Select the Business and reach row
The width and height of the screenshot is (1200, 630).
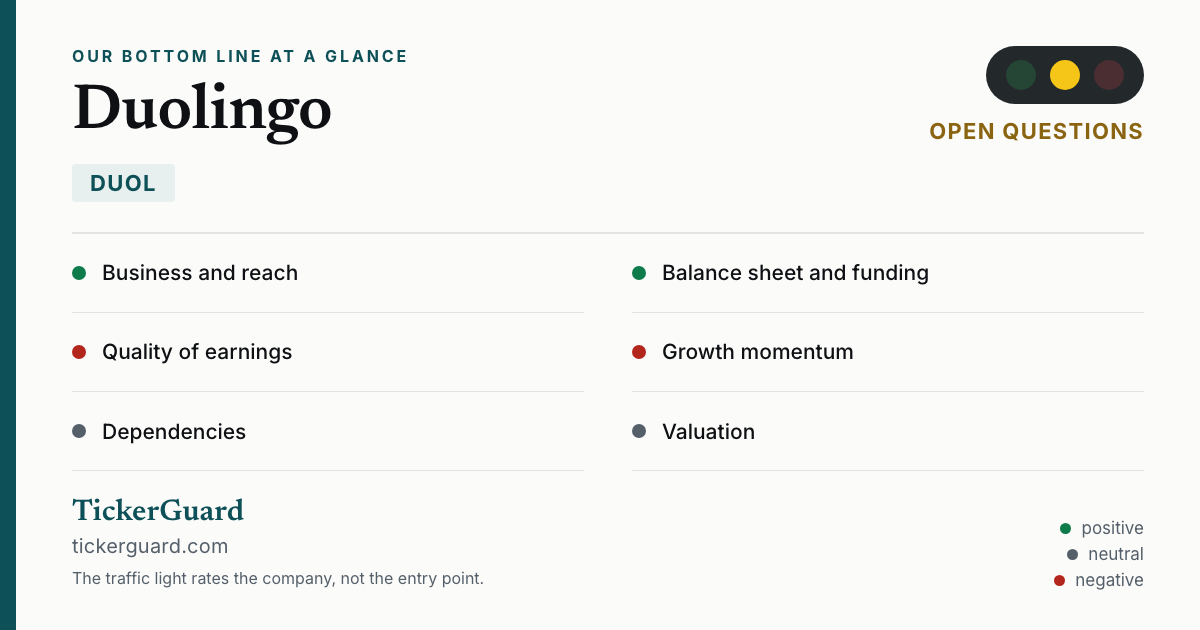[328, 273]
